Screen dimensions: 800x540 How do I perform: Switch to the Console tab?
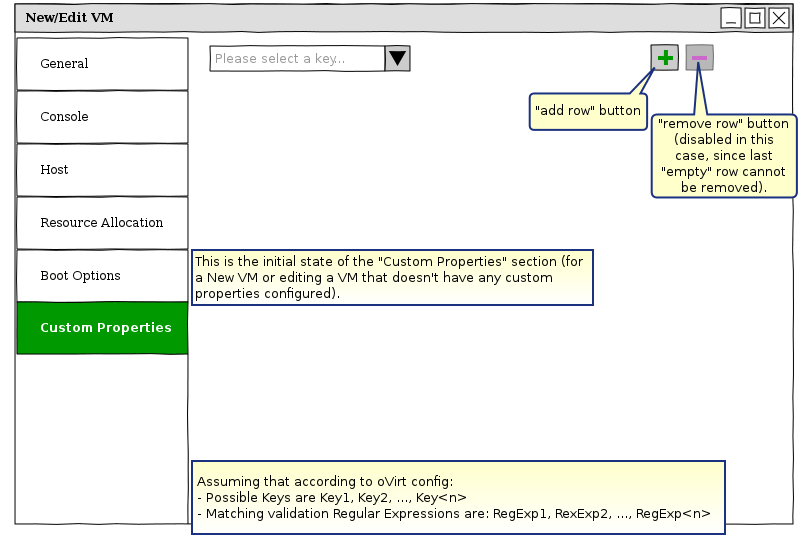[x=102, y=117]
